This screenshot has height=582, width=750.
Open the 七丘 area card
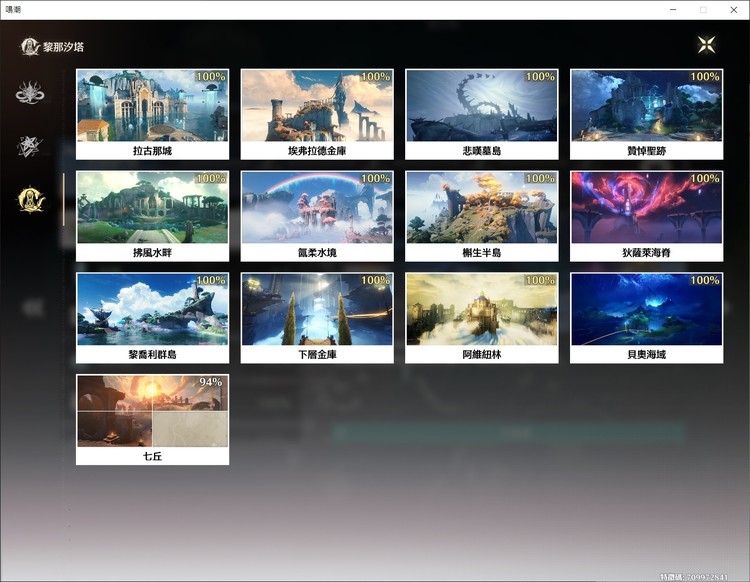click(153, 419)
